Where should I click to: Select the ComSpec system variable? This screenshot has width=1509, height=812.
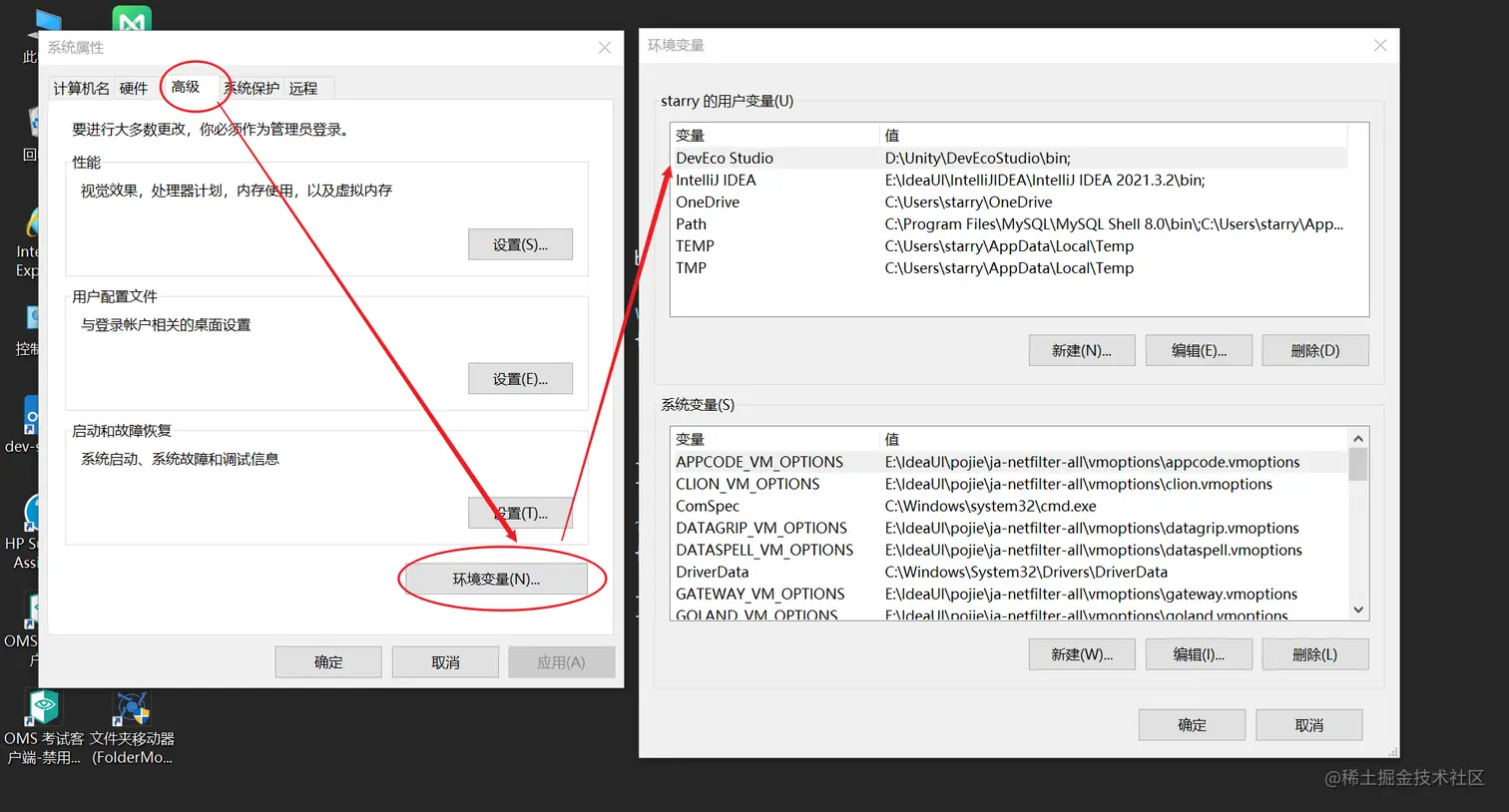coord(1009,506)
